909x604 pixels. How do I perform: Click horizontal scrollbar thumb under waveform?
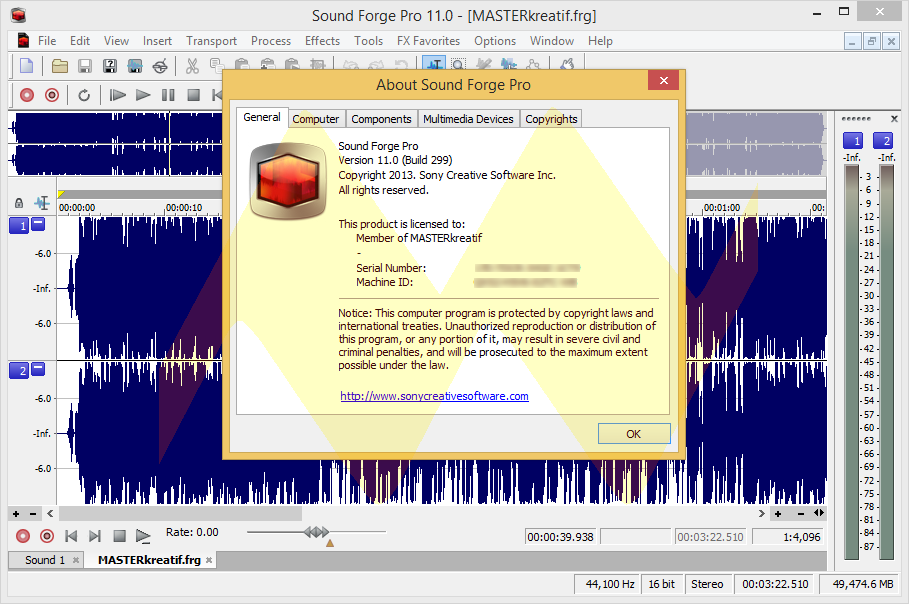pos(180,514)
